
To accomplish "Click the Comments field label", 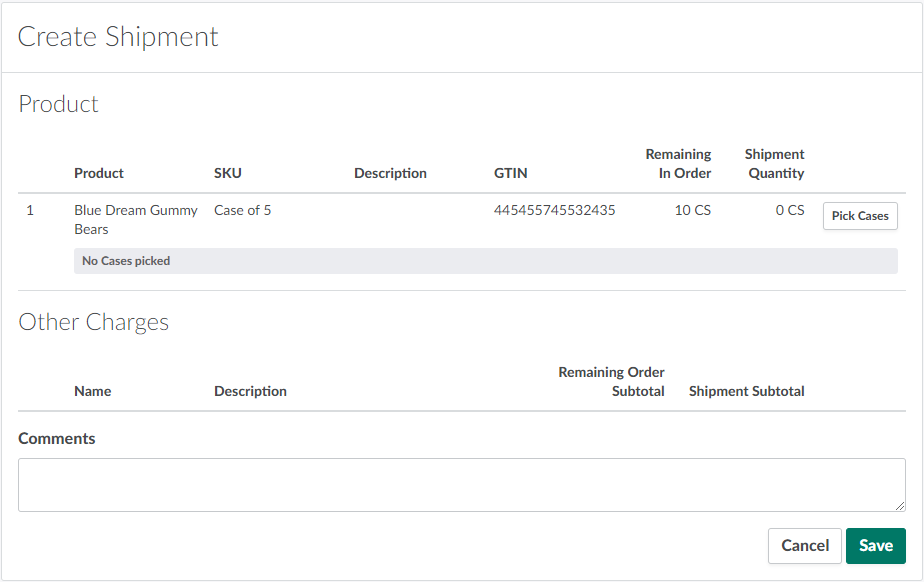I will [57, 439].
